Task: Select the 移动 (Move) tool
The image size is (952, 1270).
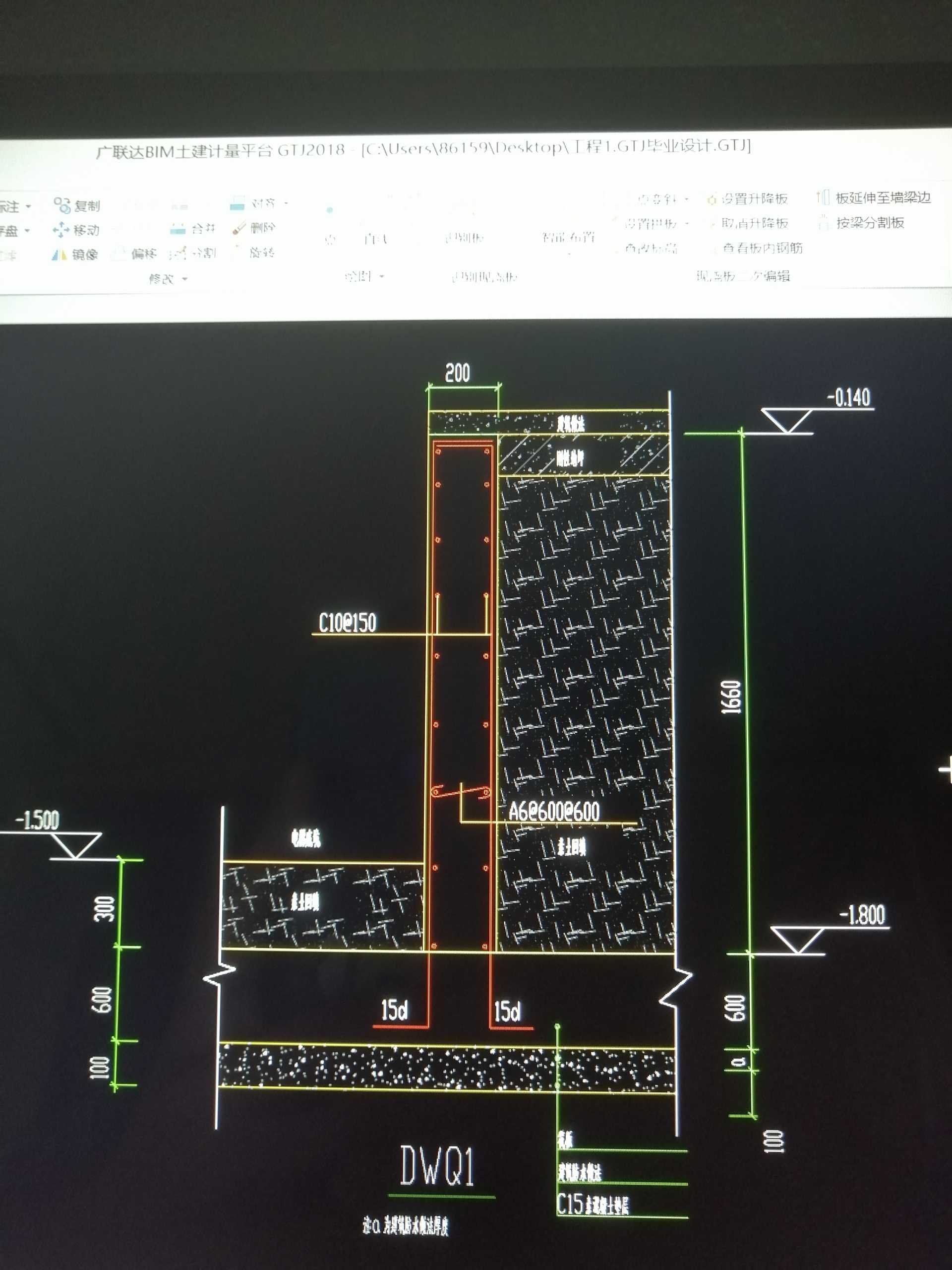Action: tap(76, 230)
